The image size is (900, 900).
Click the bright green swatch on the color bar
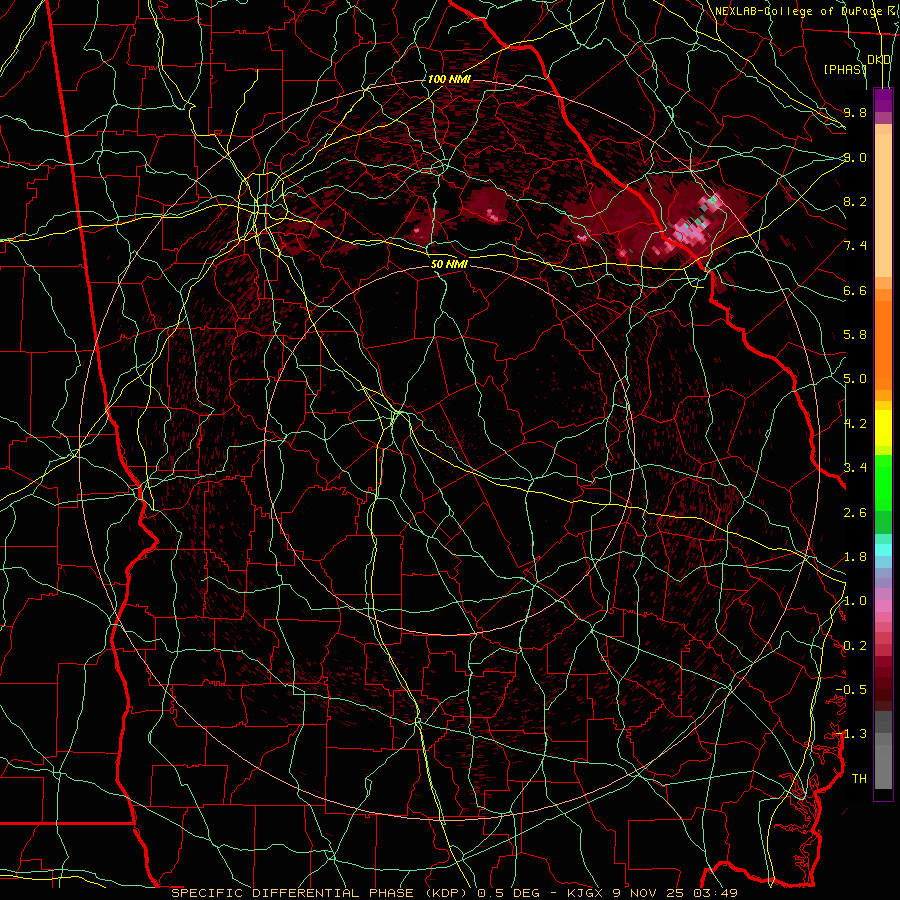pos(883,482)
